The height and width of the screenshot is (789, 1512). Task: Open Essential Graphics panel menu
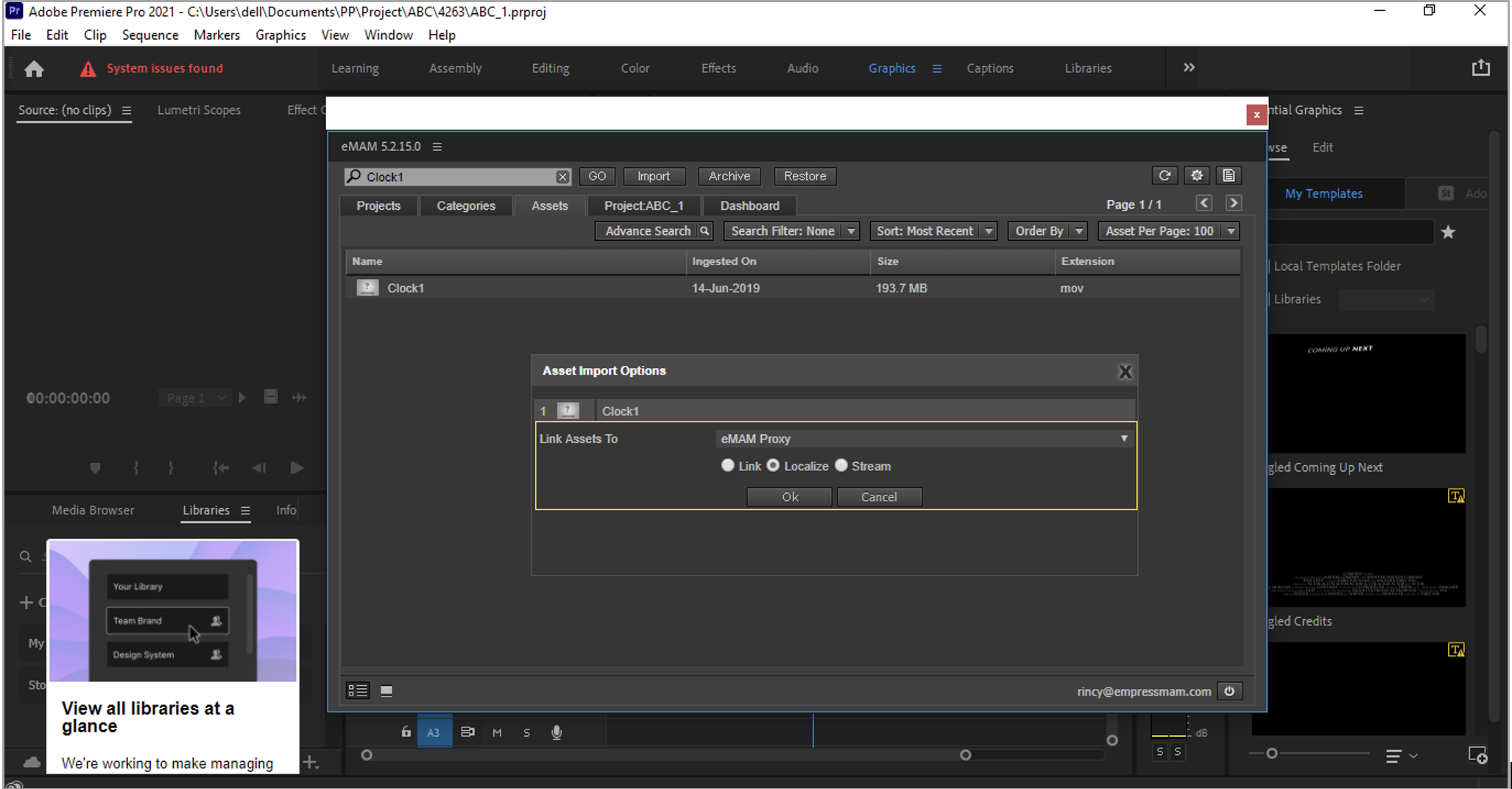(1359, 110)
